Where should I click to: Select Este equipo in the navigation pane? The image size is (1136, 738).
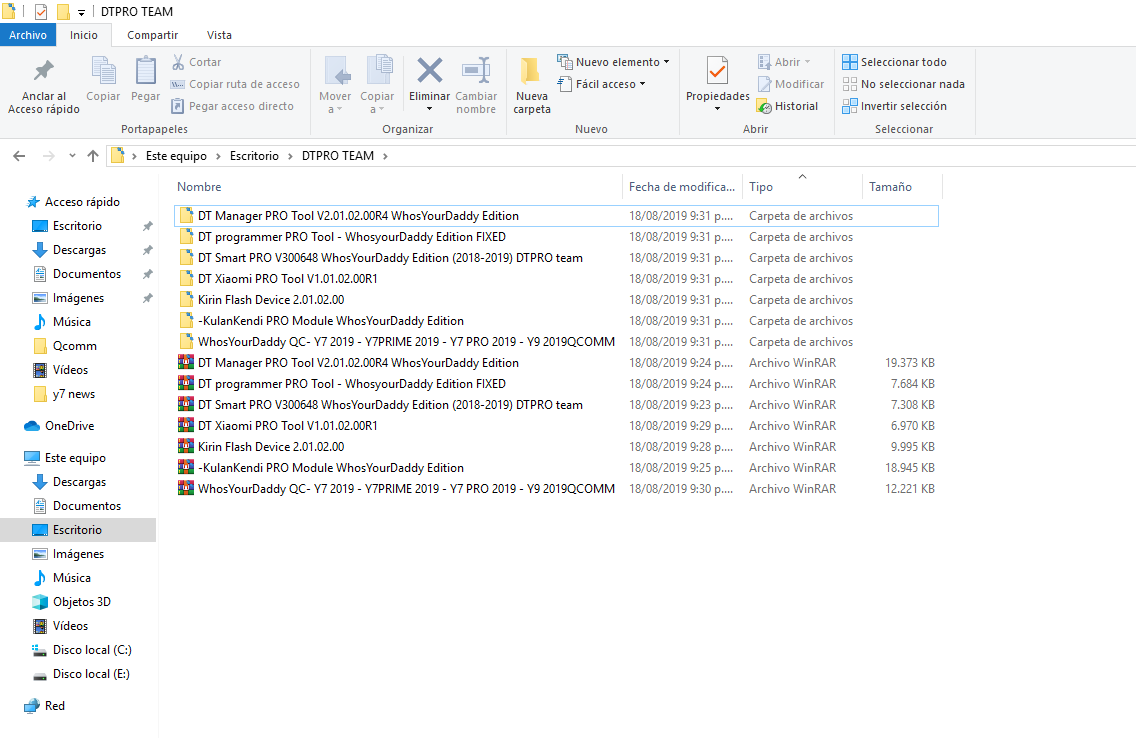(x=75, y=458)
